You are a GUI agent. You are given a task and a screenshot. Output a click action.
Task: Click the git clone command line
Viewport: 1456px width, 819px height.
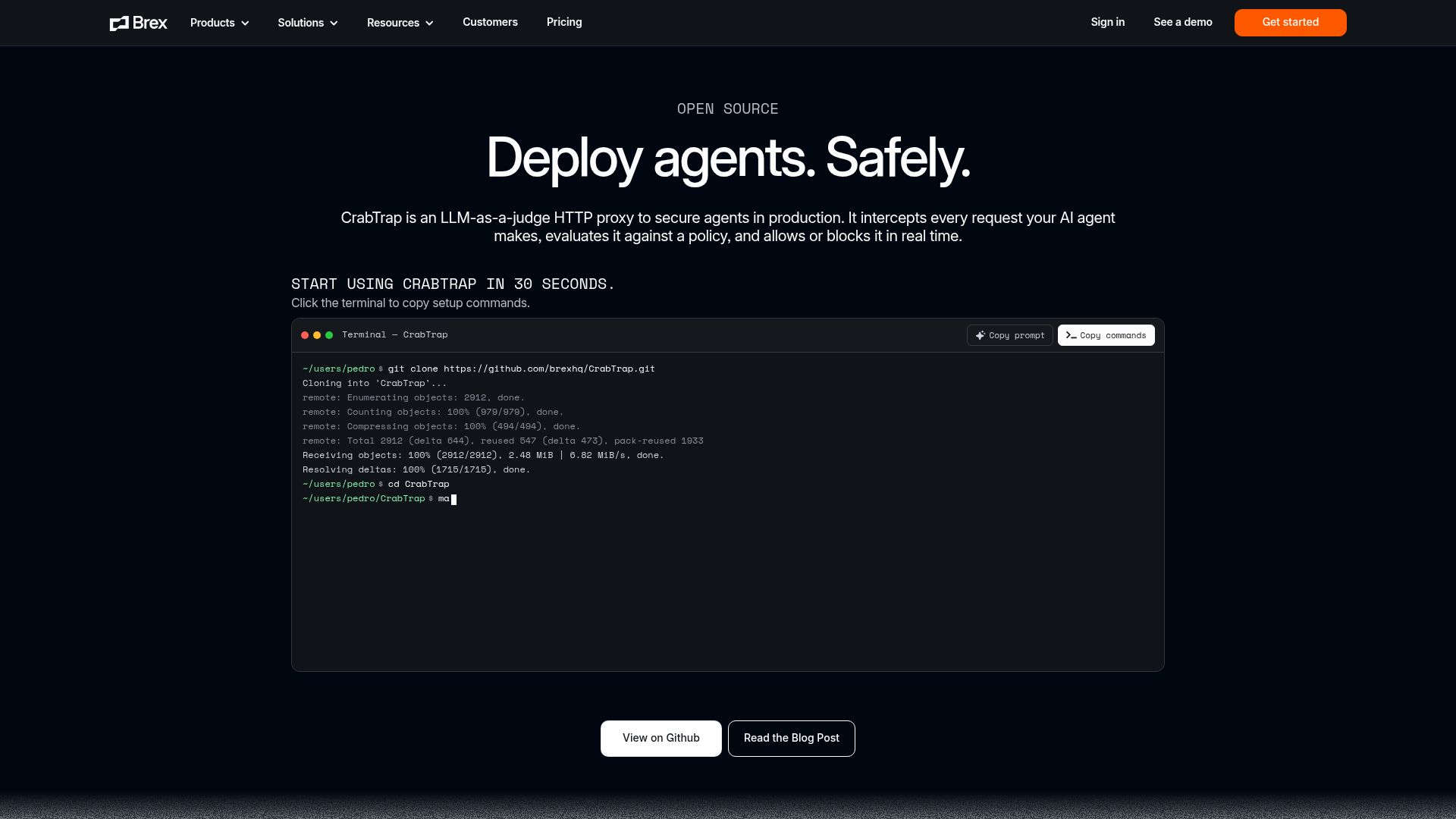(x=479, y=369)
